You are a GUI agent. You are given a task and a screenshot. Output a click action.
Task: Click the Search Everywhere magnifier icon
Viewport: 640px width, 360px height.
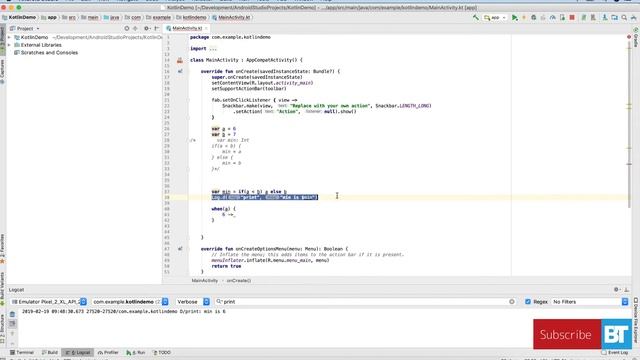coord(624,18)
